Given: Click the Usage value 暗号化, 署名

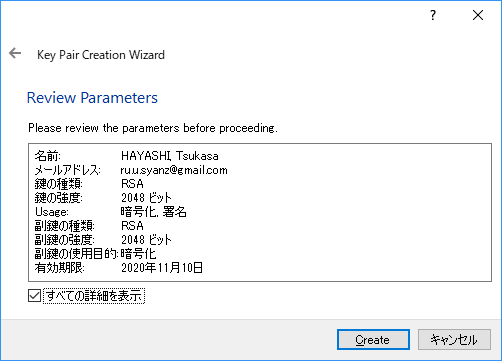Looking at the screenshot, I should (153, 212).
